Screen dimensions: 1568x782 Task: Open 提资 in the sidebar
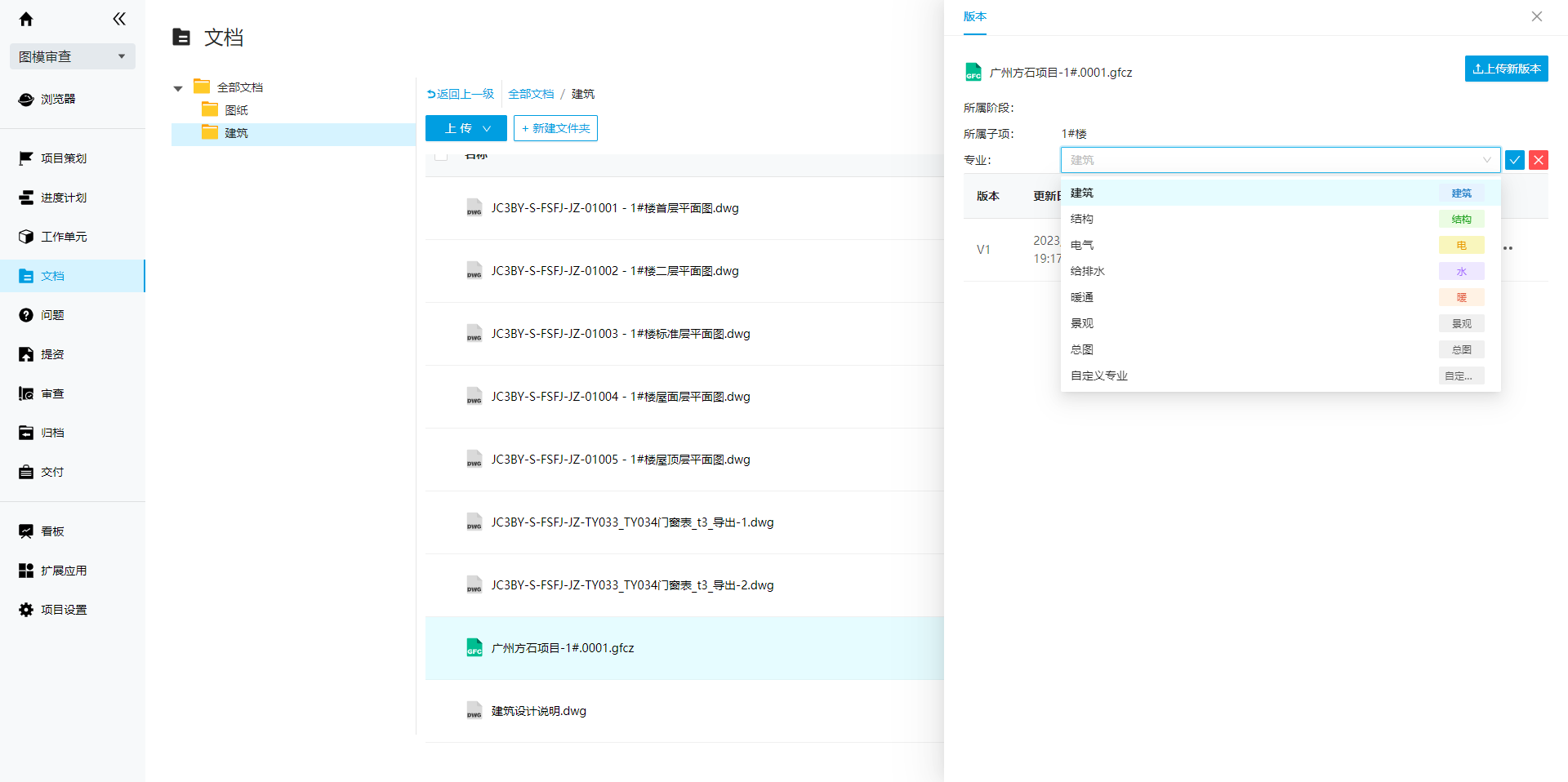point(73,354)
